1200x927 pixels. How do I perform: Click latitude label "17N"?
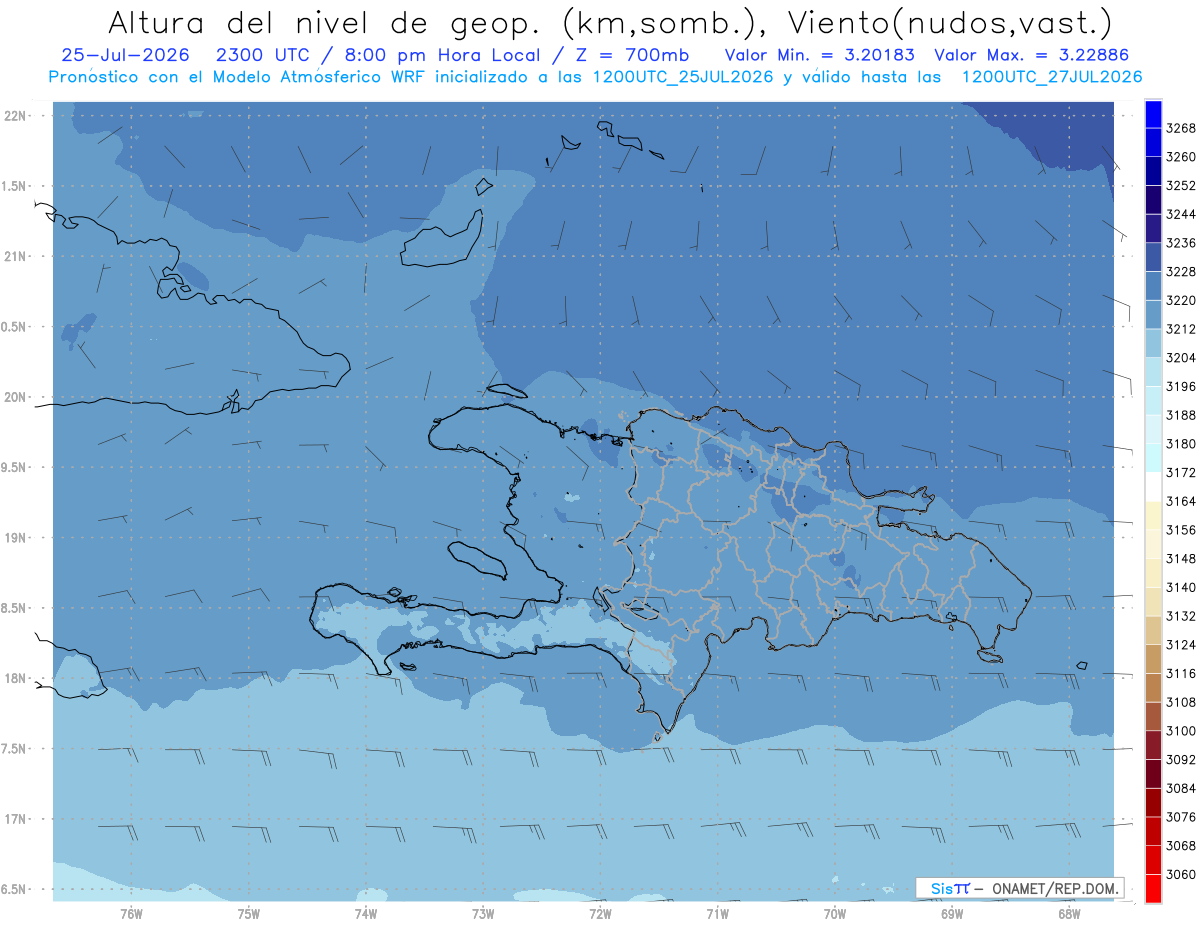point(15,819)
